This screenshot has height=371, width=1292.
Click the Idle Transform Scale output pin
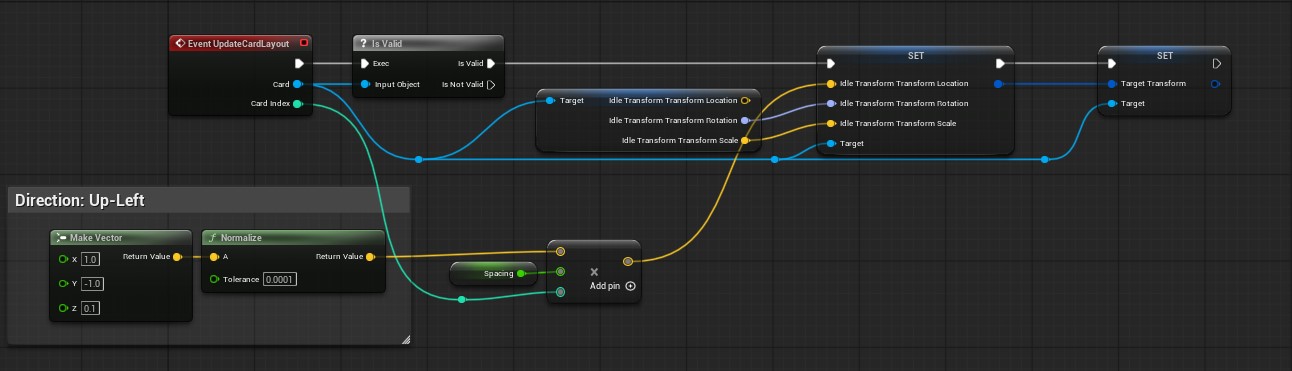[x=745, y=141]
